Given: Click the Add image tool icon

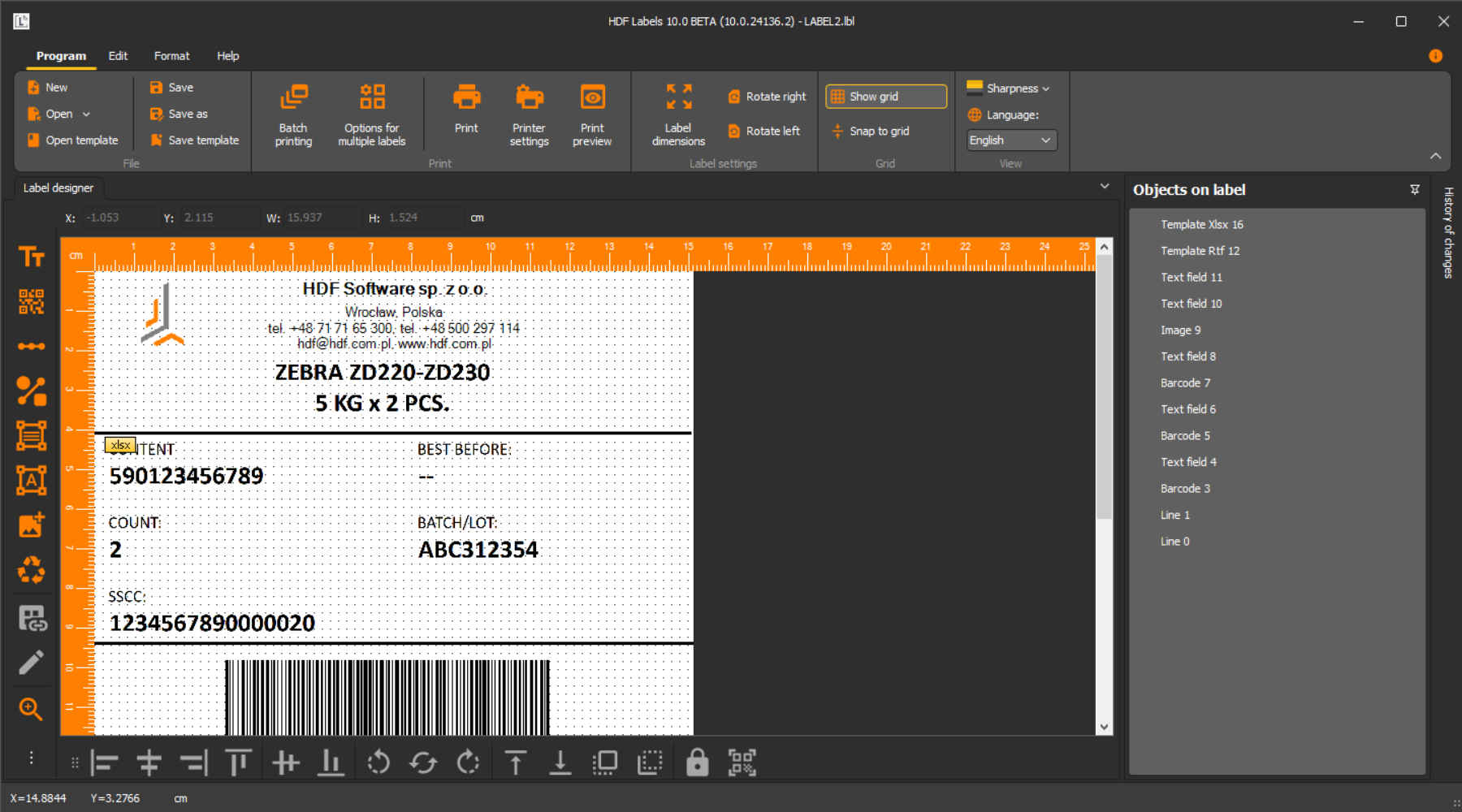Looking at the screenshot, I should (31, 525).
